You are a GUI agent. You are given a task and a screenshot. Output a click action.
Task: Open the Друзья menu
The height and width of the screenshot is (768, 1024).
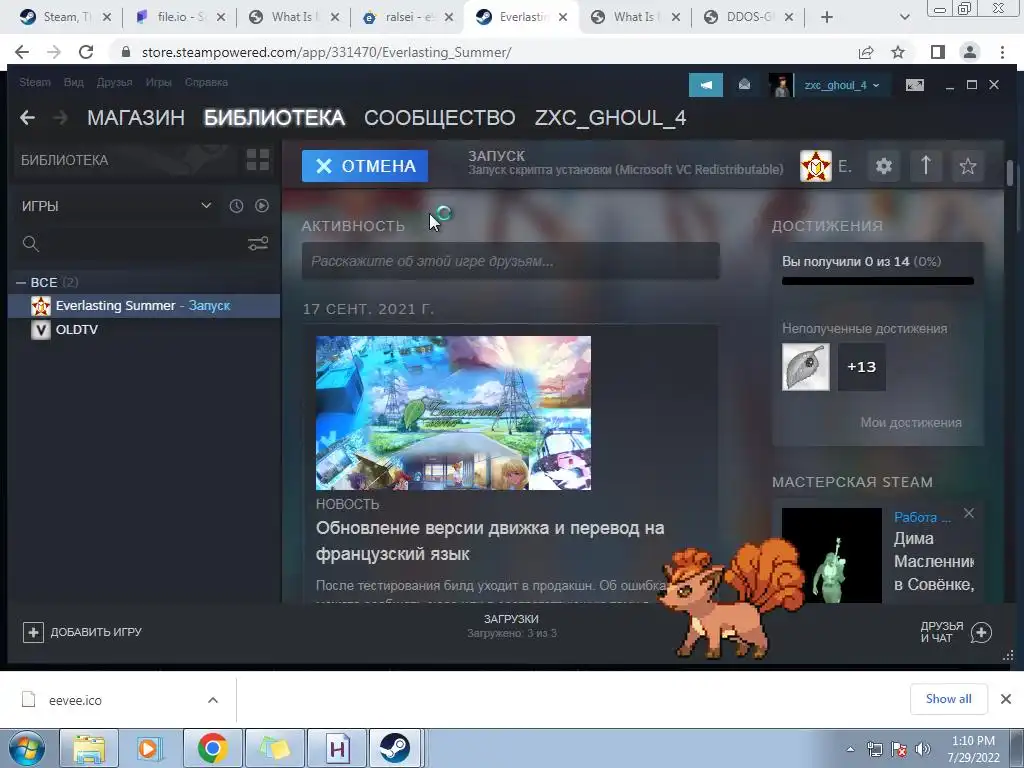[114, 82]
